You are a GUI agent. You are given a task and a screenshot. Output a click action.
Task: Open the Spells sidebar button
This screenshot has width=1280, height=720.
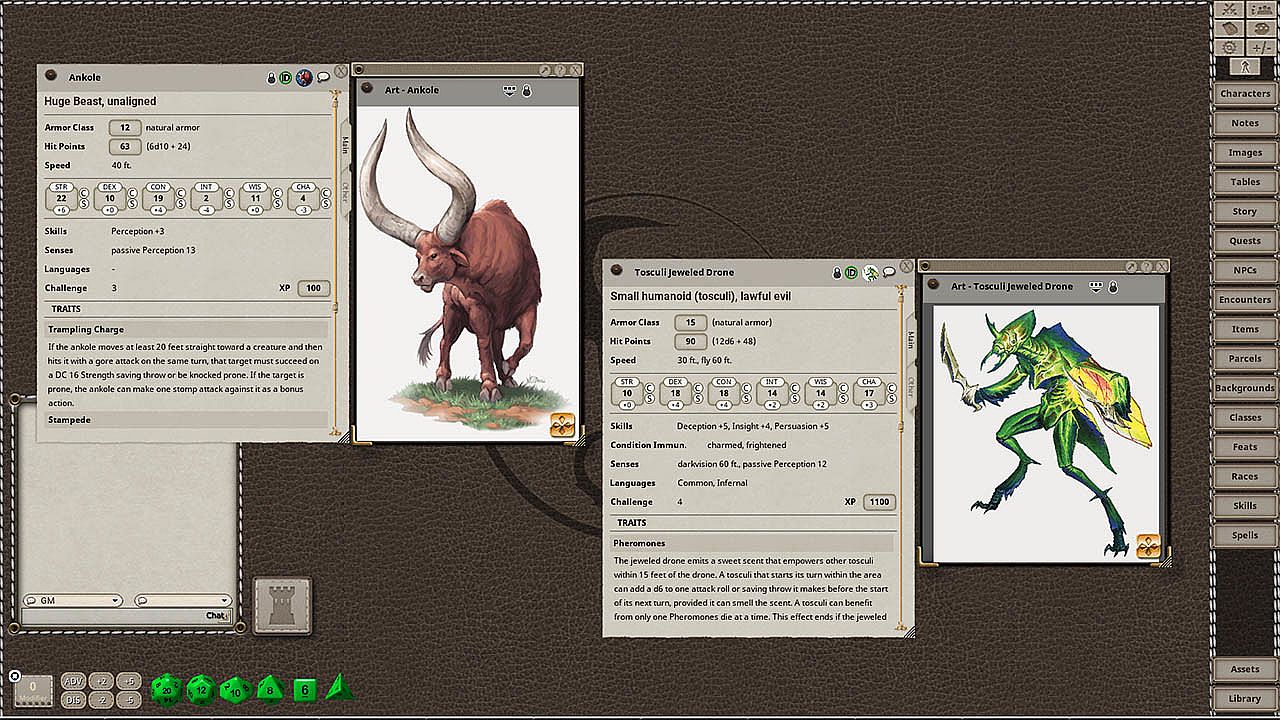pyautogui.click(x=1244, y=535)
